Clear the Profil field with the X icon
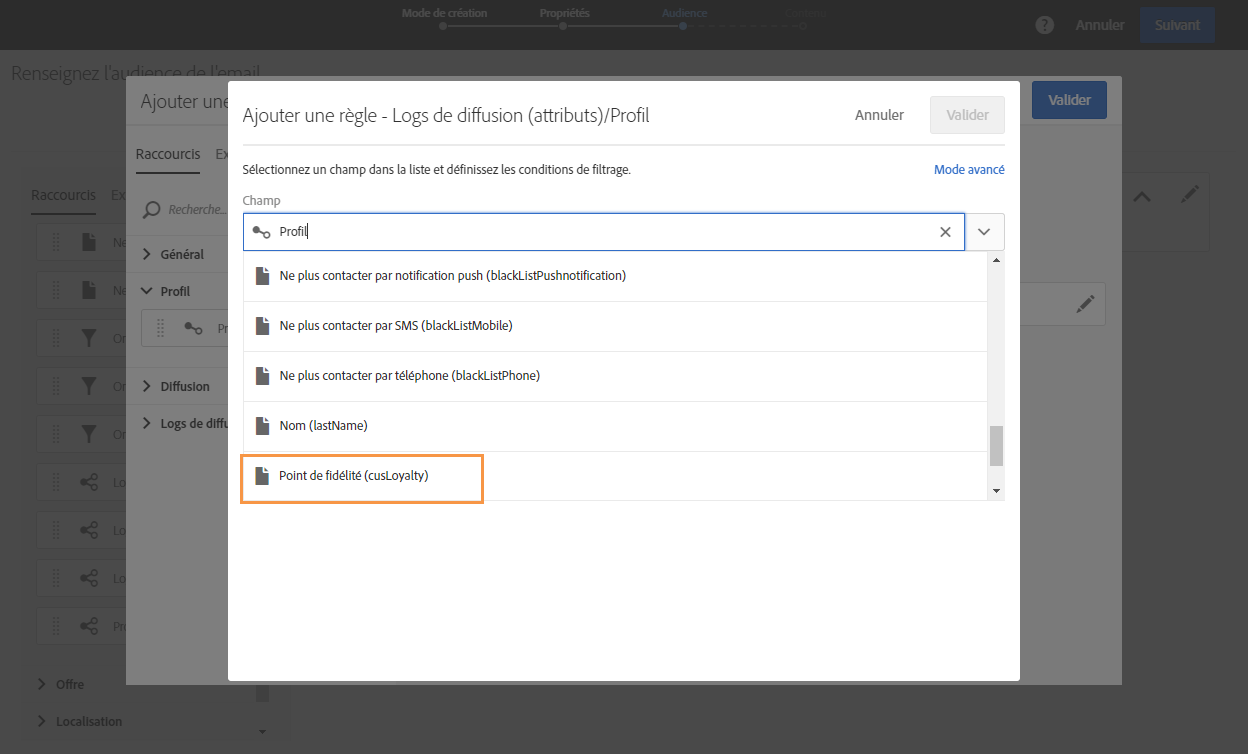Screen dimensions: 1248x754 [945, 232]
